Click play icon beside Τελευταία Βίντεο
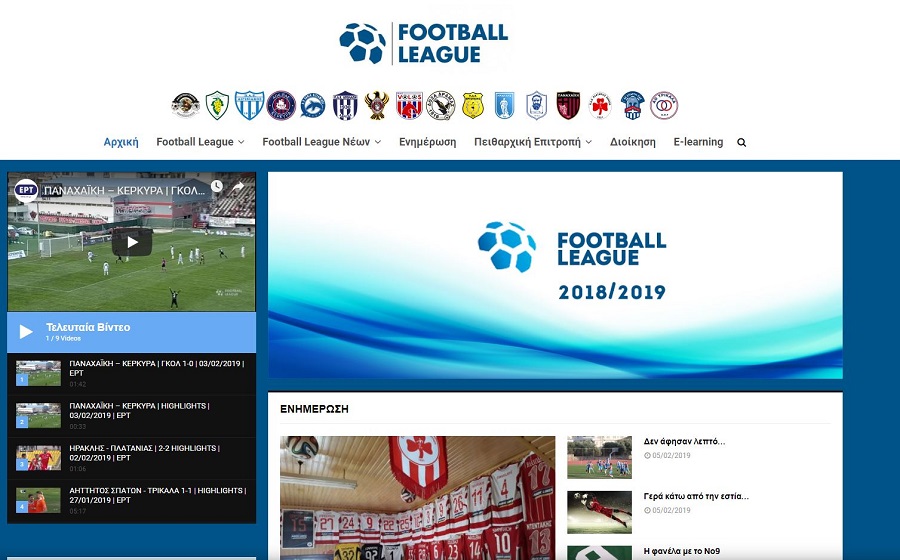 tap(26, 332)
